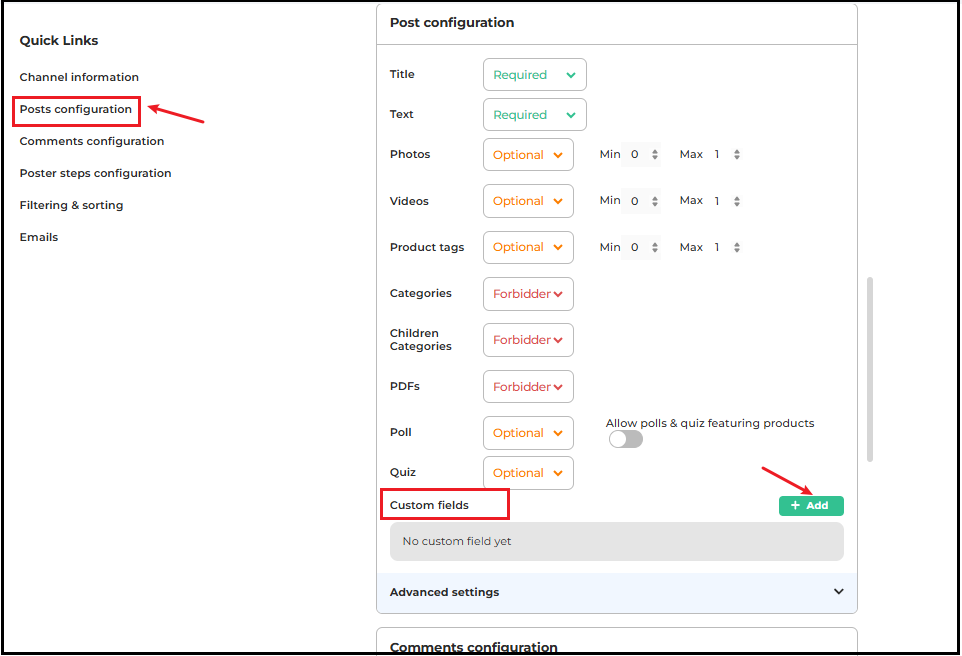Expand the Advanced settings section
This screenshot has height=656, width=962.
(838, 592)
